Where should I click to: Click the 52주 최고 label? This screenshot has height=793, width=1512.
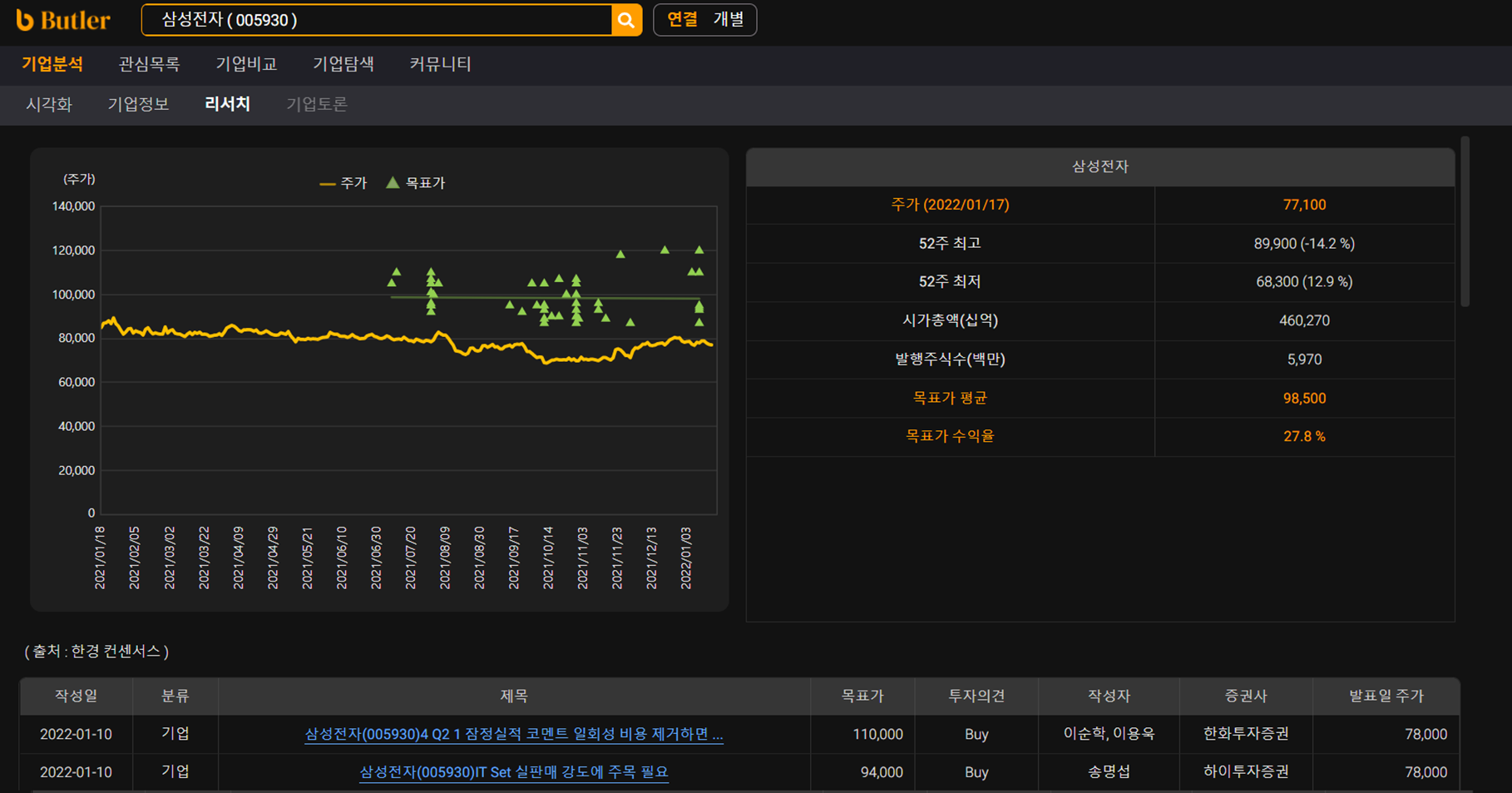point(950,244)
